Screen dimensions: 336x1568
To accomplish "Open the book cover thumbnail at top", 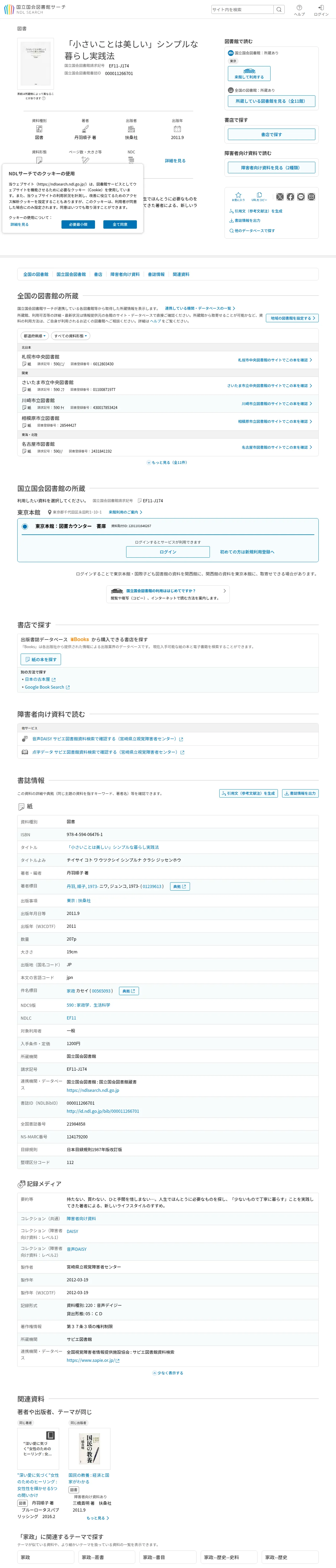I will pyautogui.click(x=35, y=65).
